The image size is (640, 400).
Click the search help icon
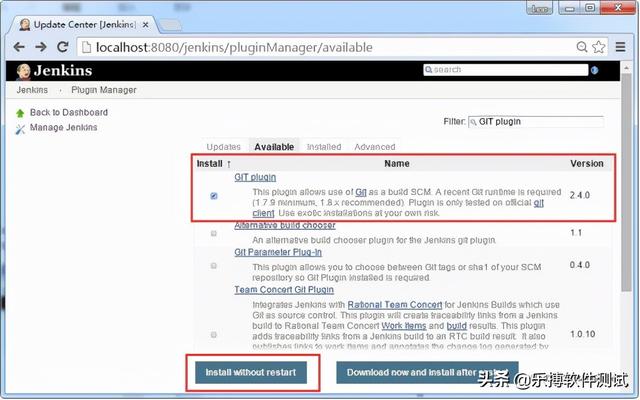point(594,70)
